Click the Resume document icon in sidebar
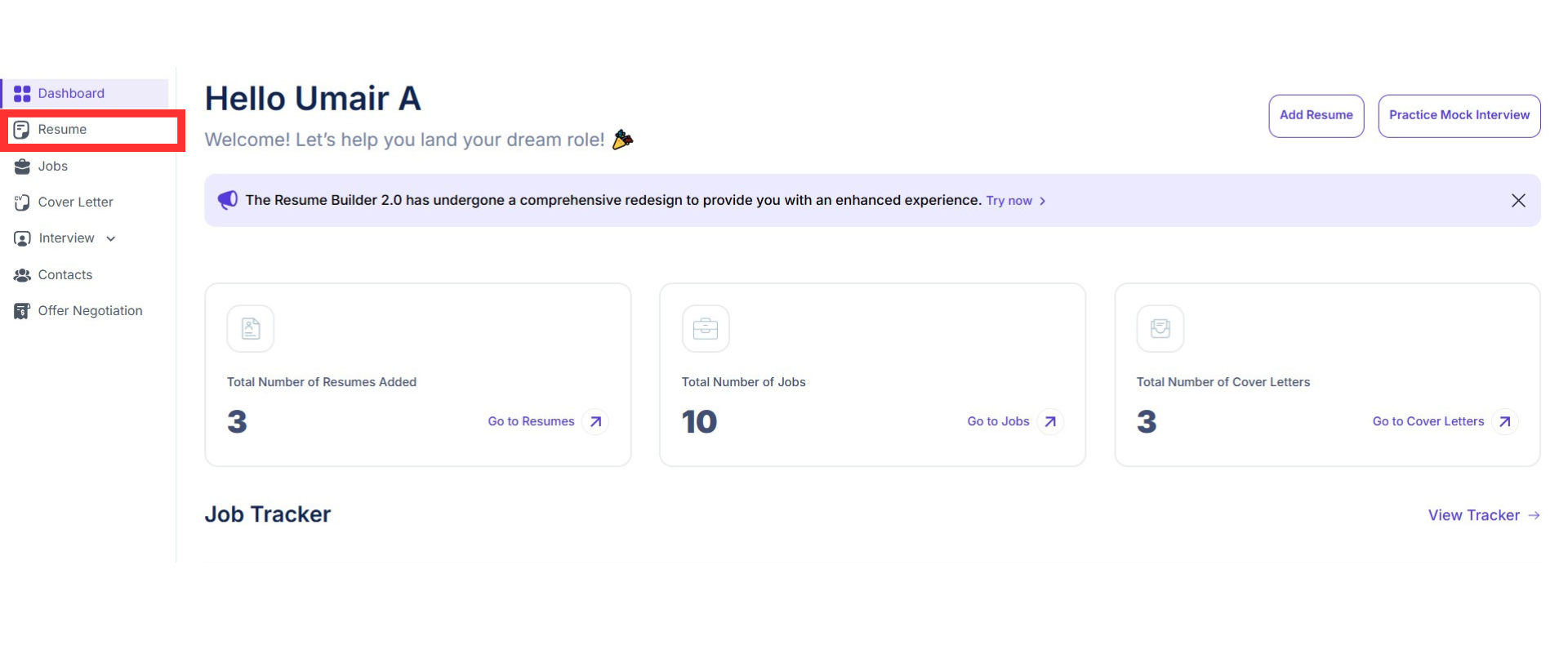The image size is (1568, 667). (x=22, y=130)
